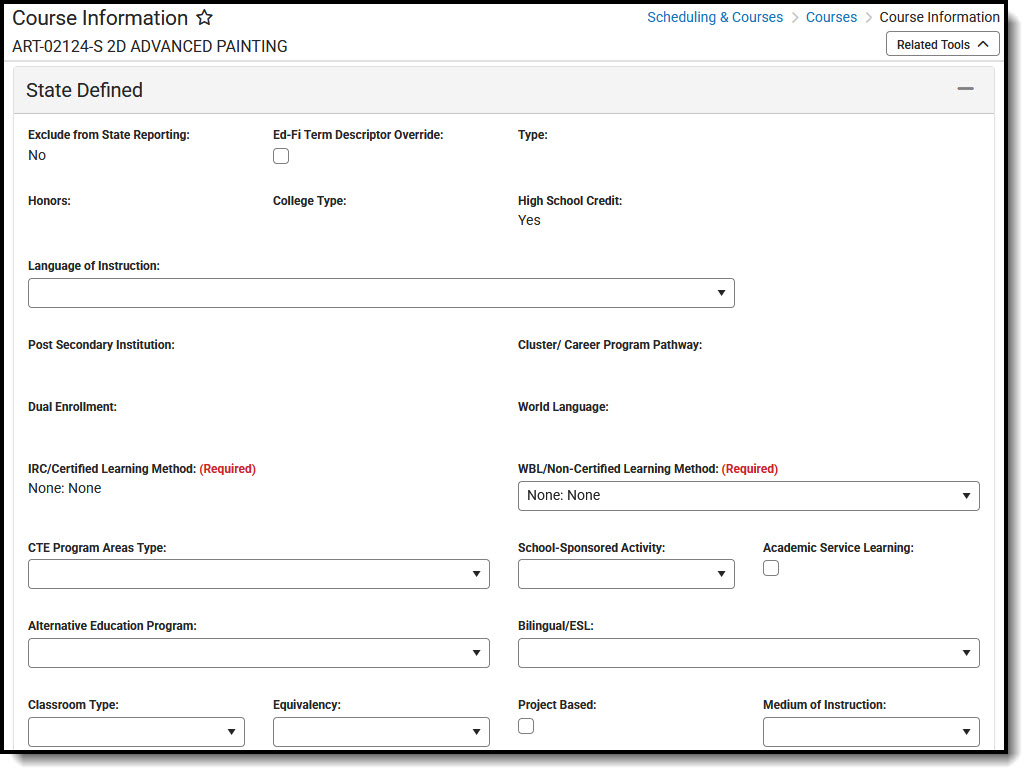The image size is (1032, 778).
Task: Expand CTE Program Areas Type dropdown
Action: (258, 574)
